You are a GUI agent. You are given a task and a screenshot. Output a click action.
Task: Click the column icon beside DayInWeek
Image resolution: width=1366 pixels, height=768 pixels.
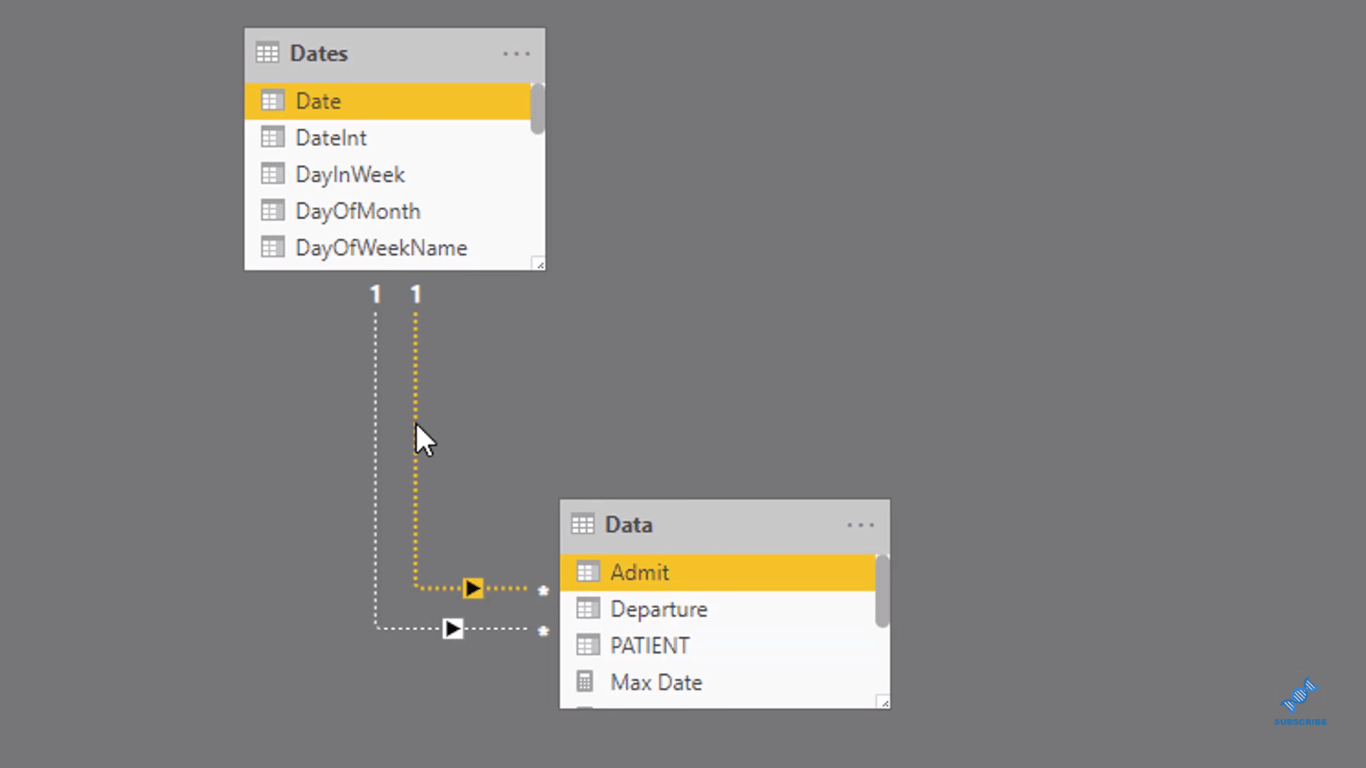[272, 174]
